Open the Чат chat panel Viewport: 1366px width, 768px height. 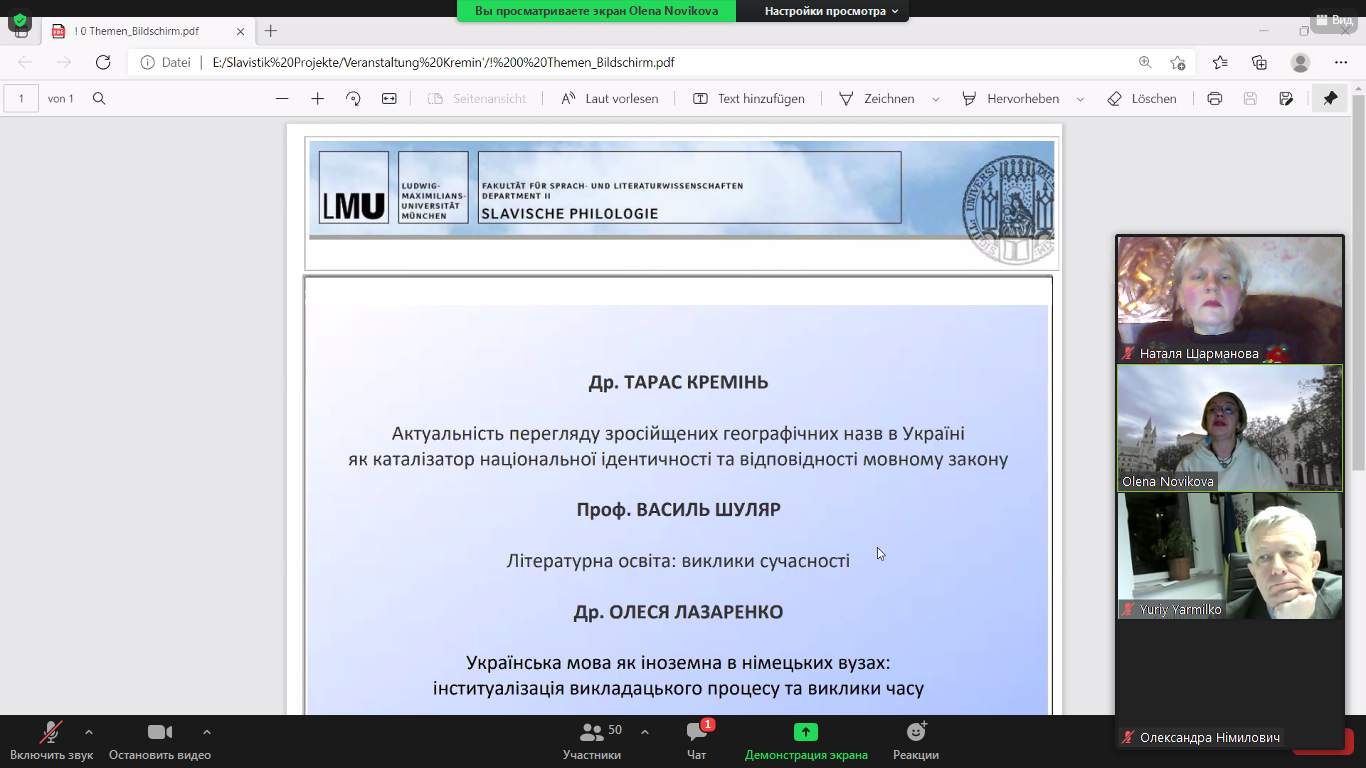(x=697, y=739)
